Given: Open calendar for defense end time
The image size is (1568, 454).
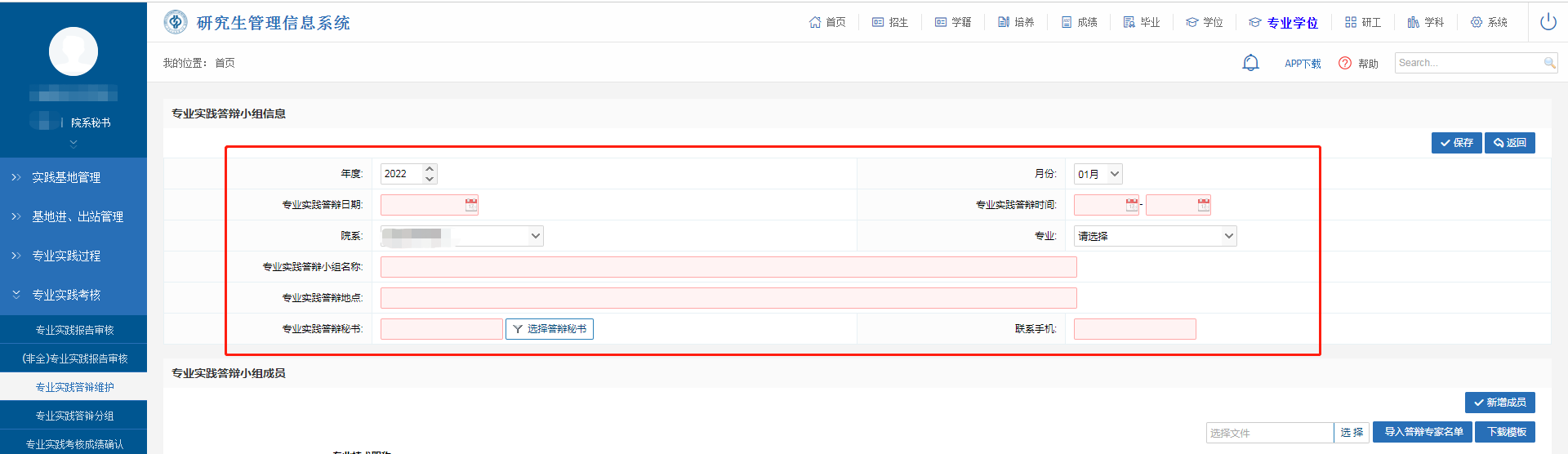Looking at the screenshot, I should [1204, 205].
